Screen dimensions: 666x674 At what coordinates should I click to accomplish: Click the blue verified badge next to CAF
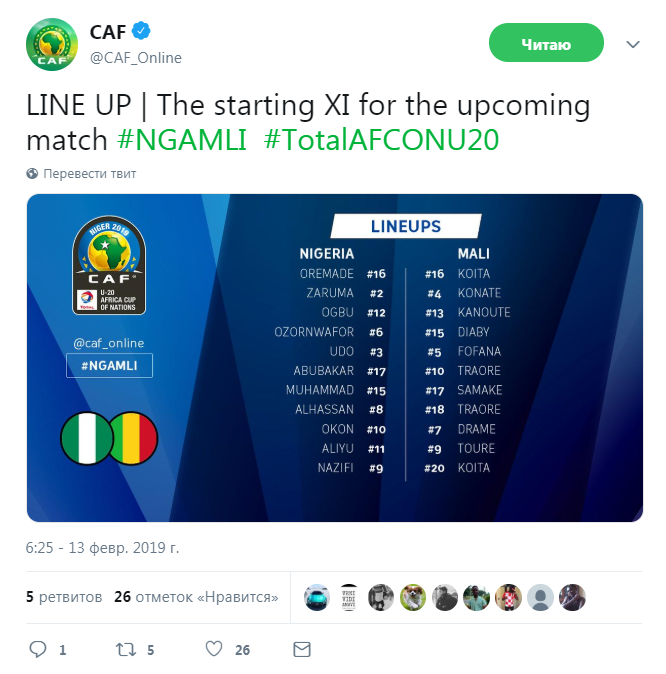point(141,31)
